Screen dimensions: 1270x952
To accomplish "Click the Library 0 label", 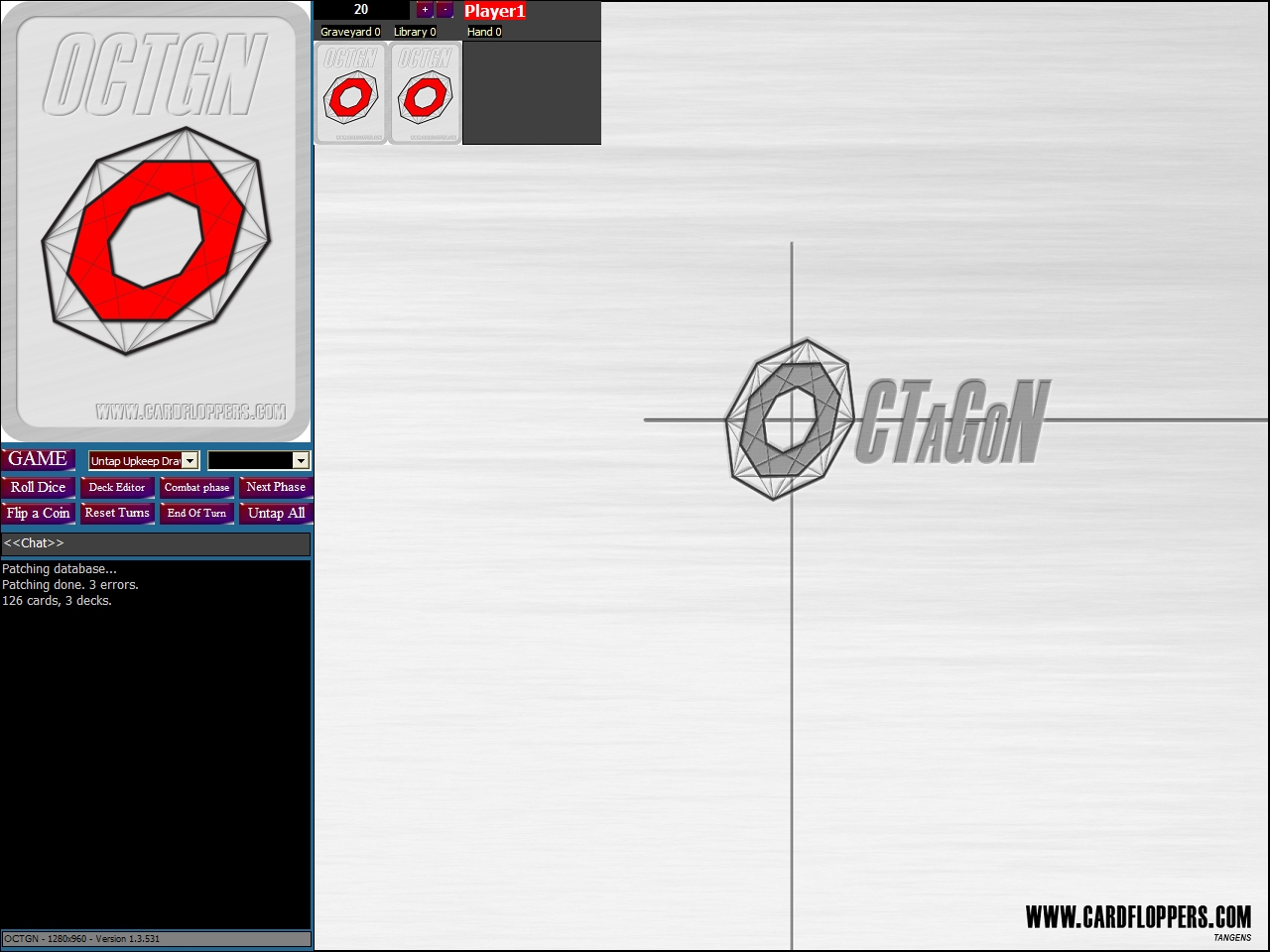I will pos(415,32).
